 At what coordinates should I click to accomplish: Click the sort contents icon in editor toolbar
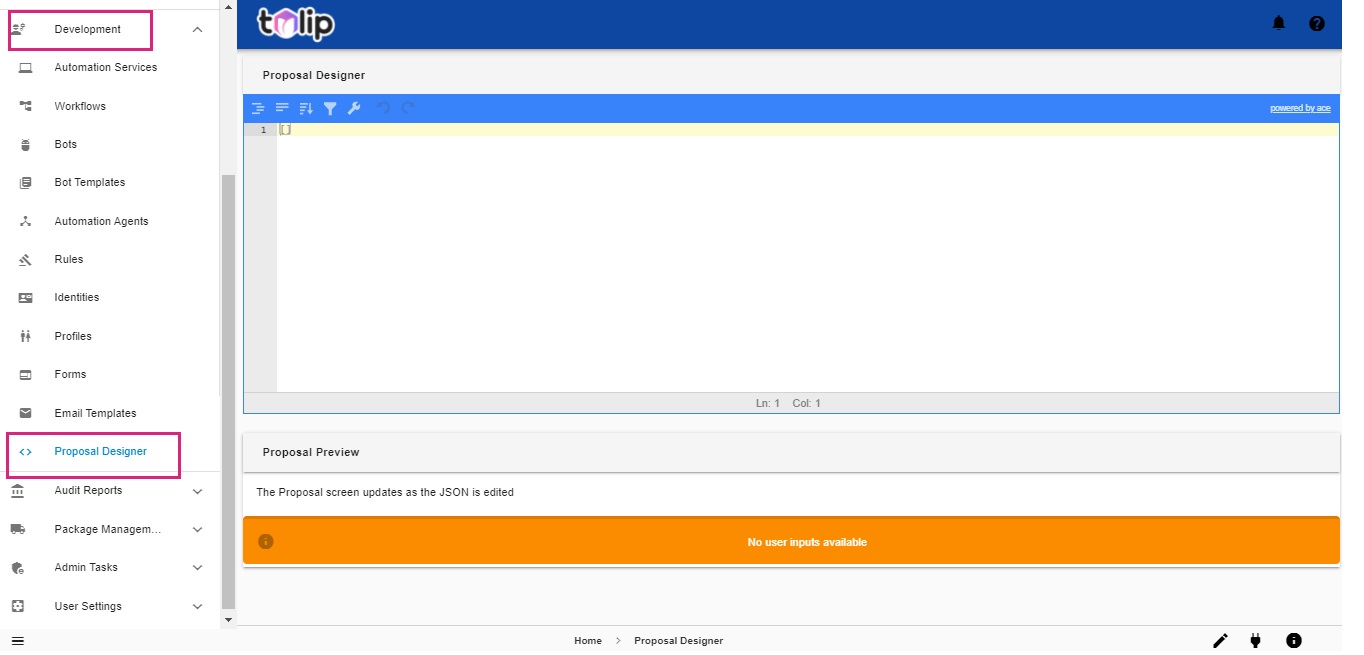click(x=306, y=108)
